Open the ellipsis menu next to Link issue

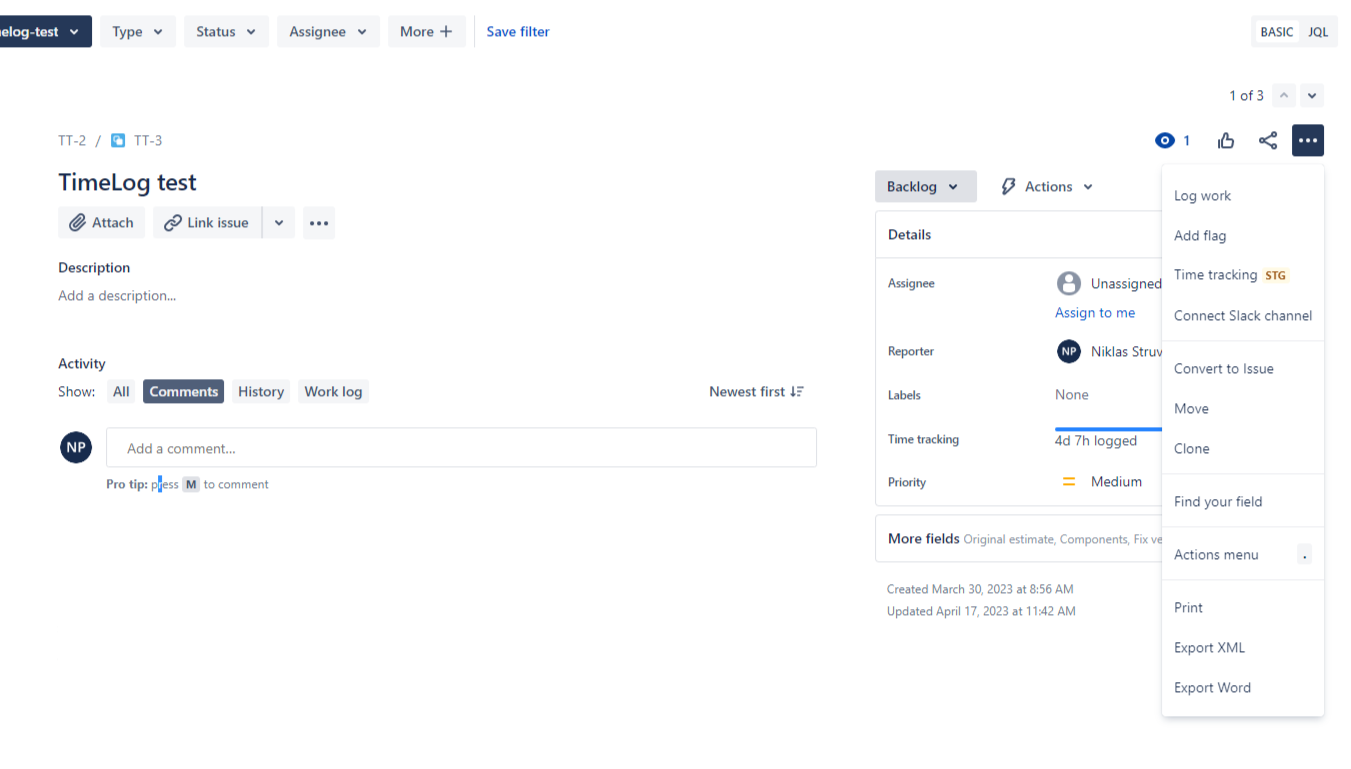(318, 222)
